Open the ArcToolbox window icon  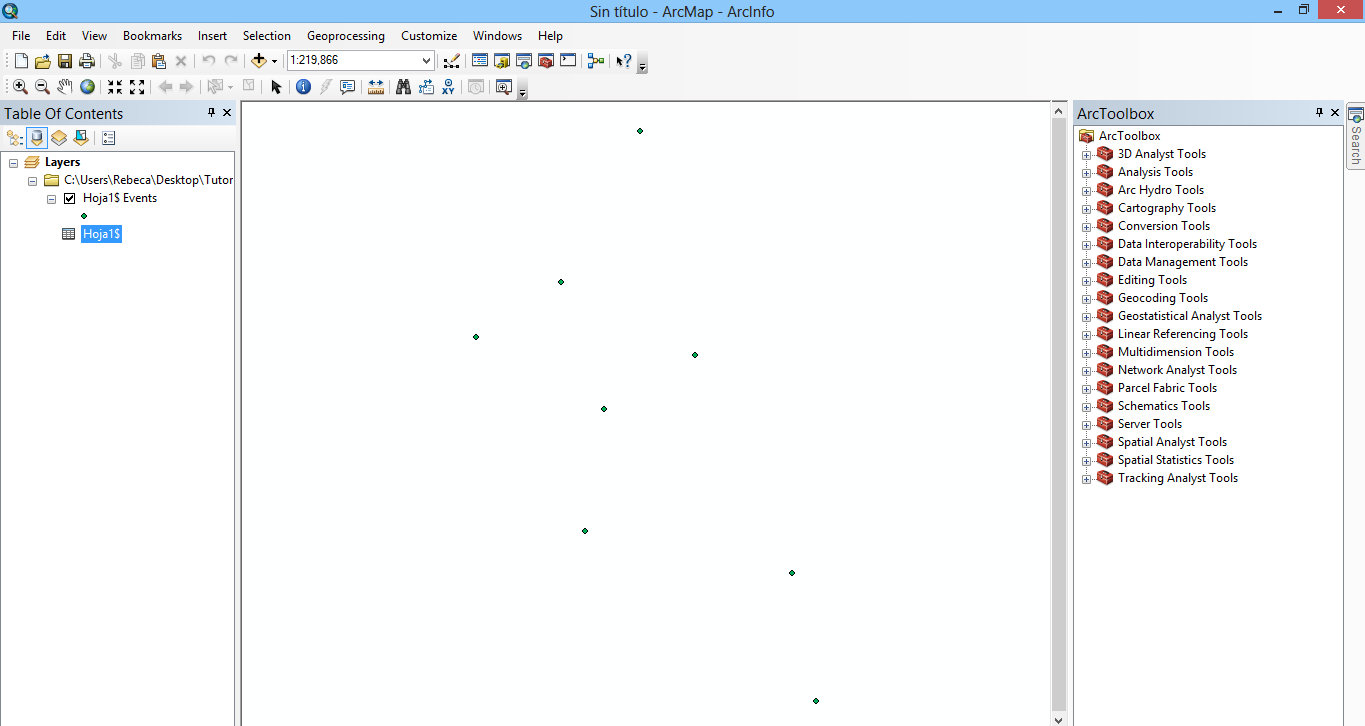[546, 61]
